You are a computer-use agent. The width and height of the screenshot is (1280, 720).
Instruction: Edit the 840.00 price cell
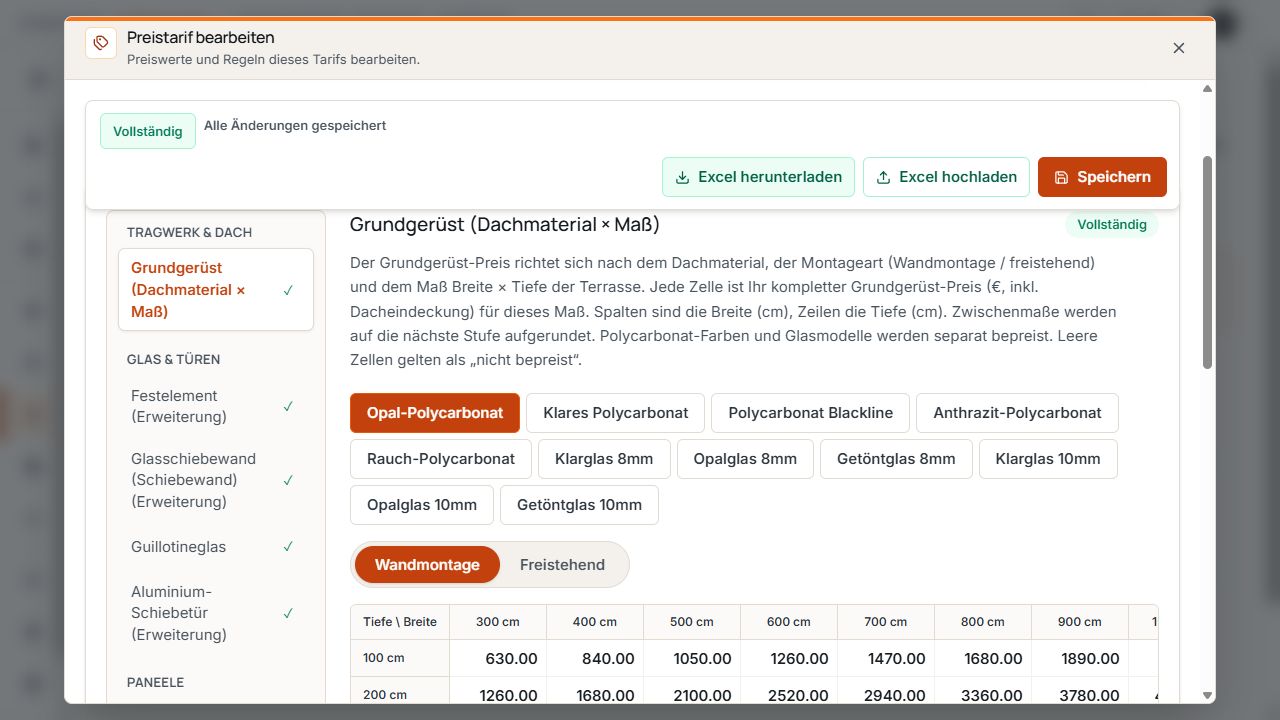[x=595, y=659]
